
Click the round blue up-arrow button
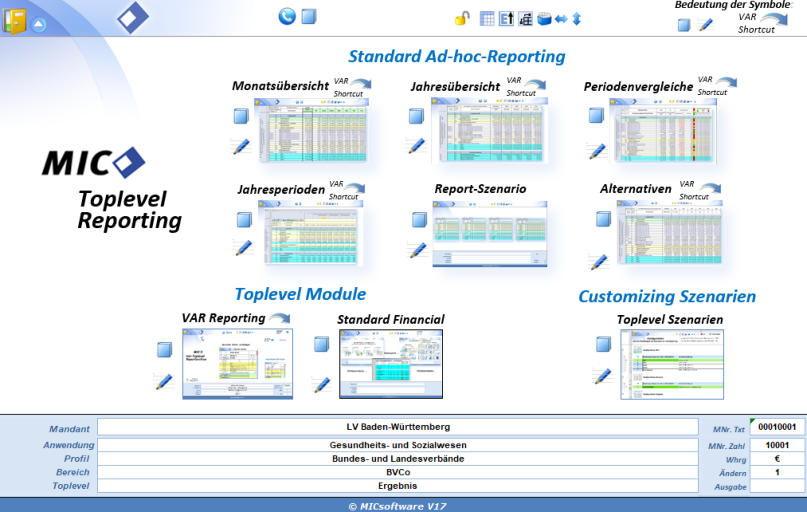coord(39,24)
